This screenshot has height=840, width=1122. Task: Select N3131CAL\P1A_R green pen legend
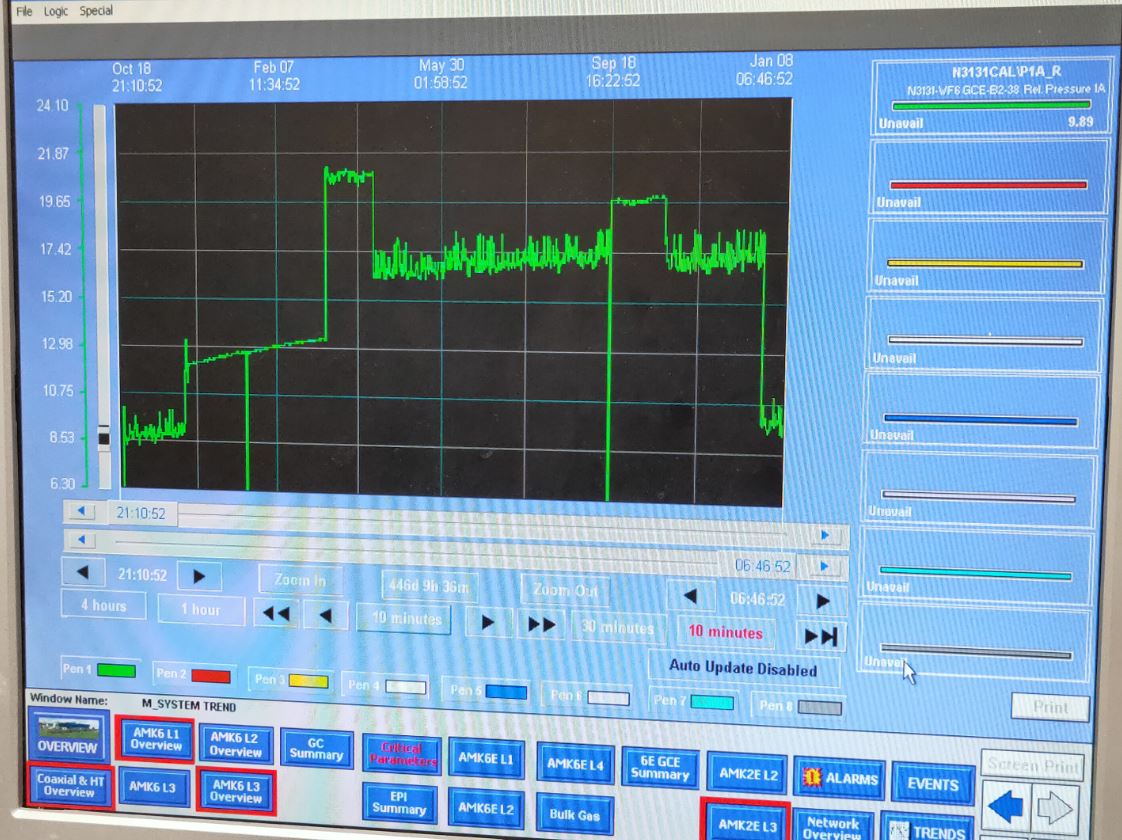coord(991,97)
